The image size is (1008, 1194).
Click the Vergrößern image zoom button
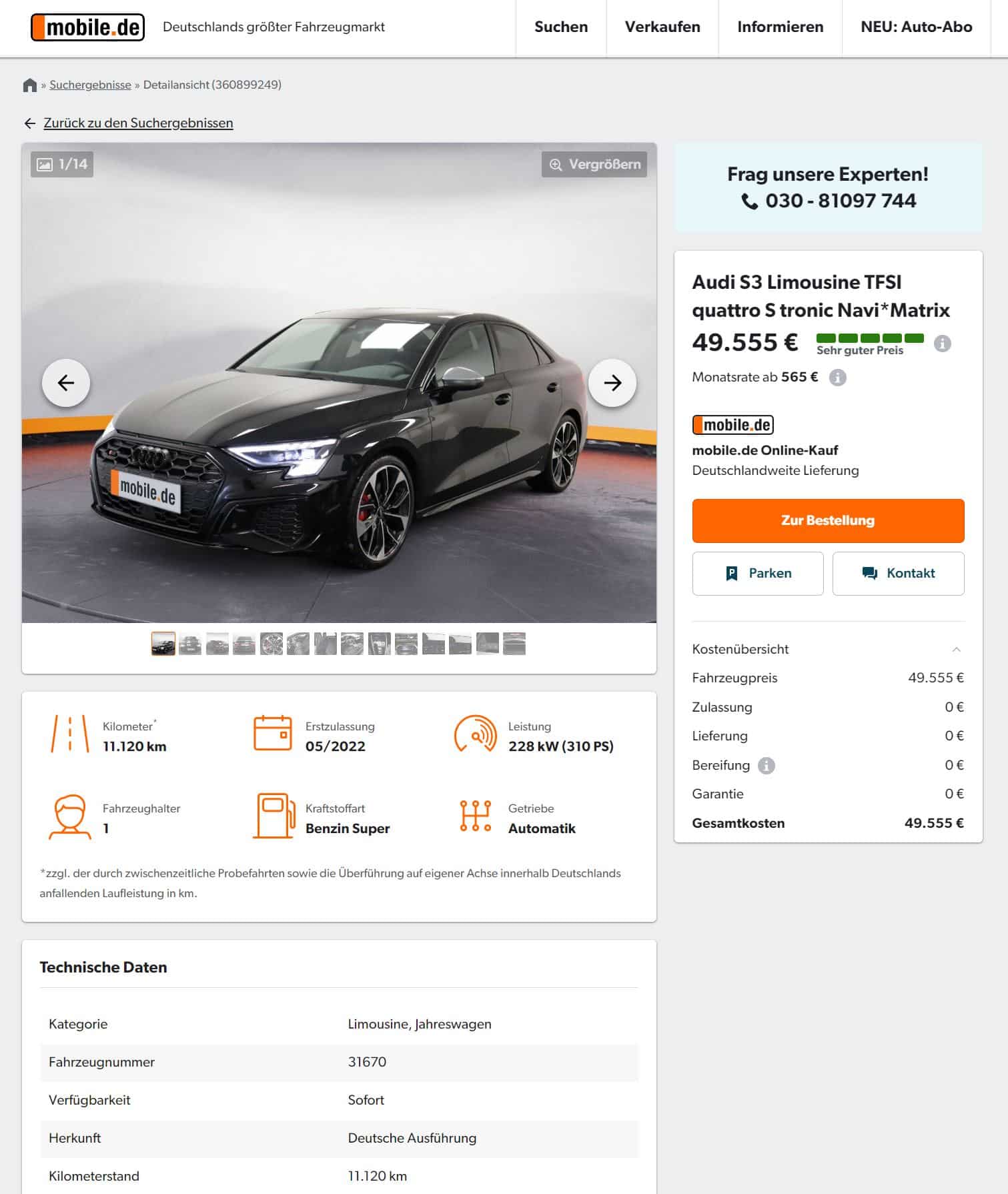coord(594,164)
